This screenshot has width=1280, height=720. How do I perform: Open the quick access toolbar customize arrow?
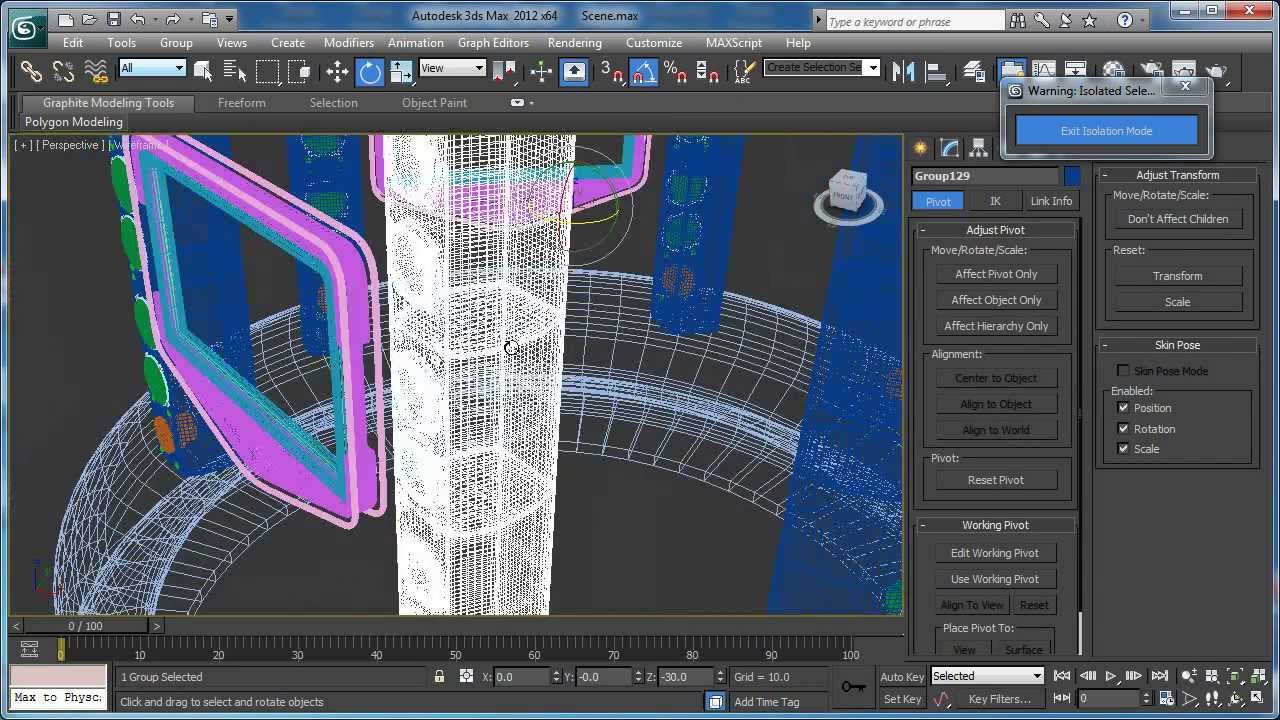[x=230, y=19]
